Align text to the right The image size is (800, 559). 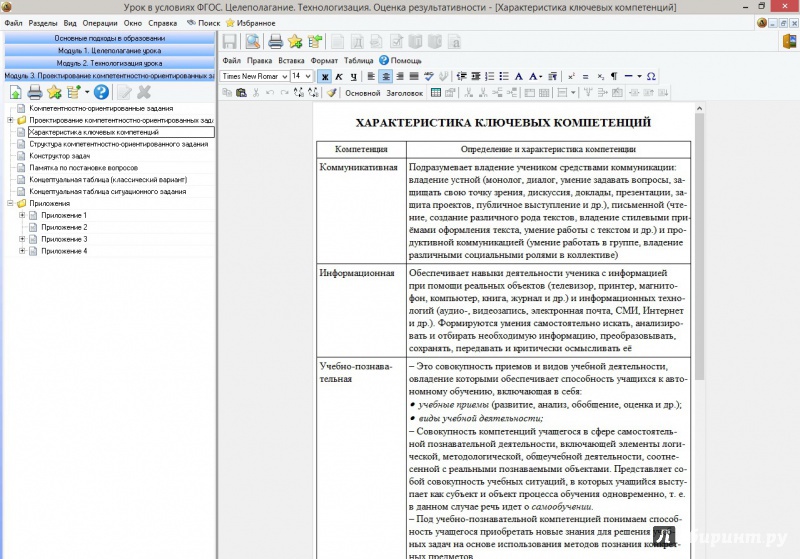point(400,77)
